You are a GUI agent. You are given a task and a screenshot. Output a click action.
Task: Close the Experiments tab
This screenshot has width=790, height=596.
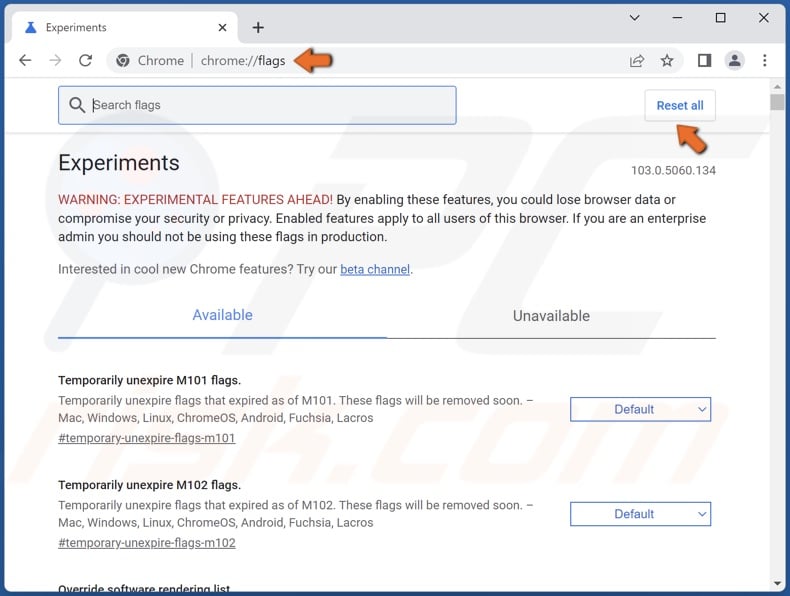(x=222, y=27)
